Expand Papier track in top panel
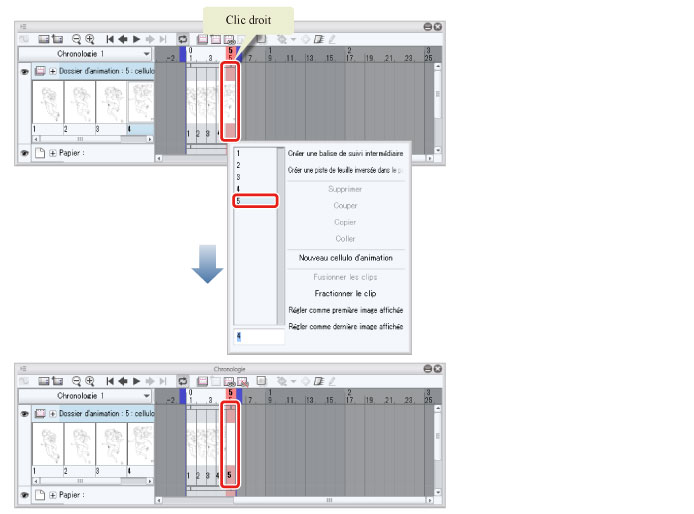 [x=53, y=153]
